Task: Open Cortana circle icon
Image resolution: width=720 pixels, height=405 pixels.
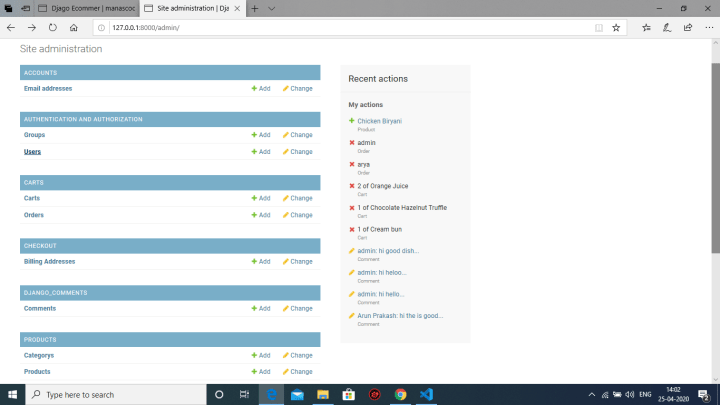Action: 219,394
